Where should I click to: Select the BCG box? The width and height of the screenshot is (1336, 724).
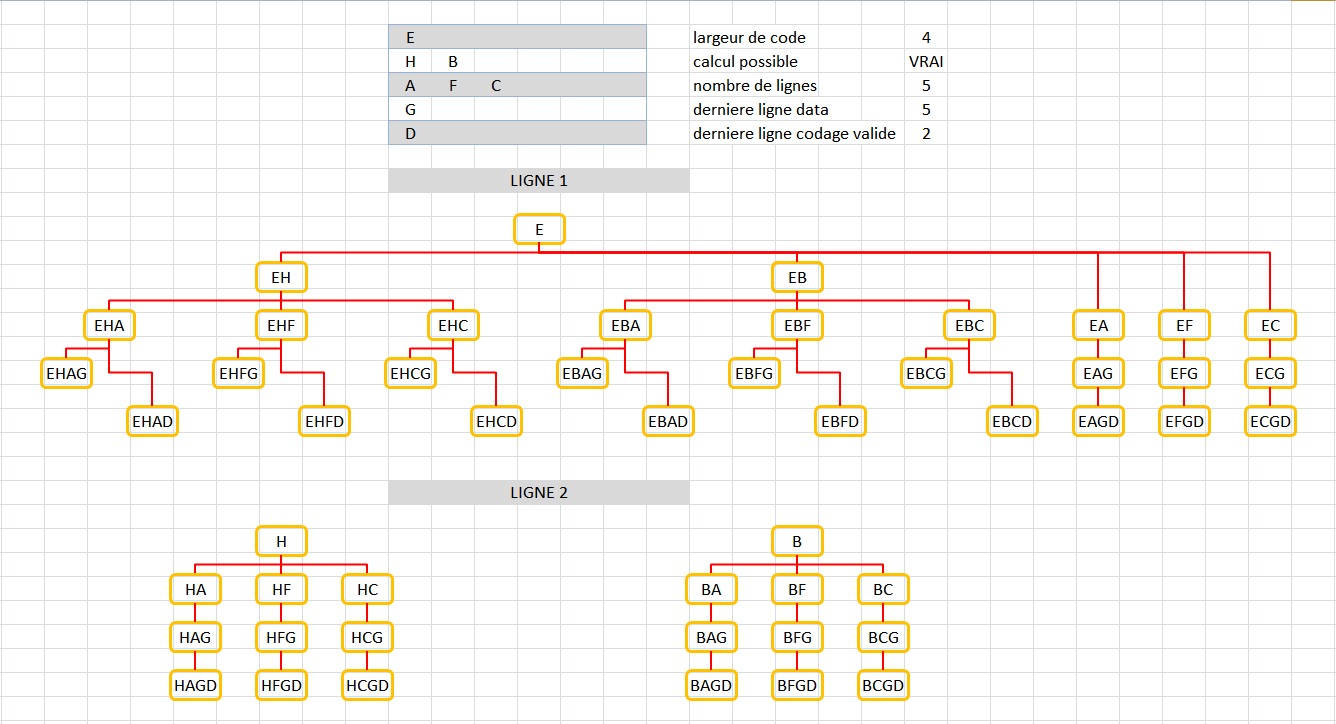(883, 637)
